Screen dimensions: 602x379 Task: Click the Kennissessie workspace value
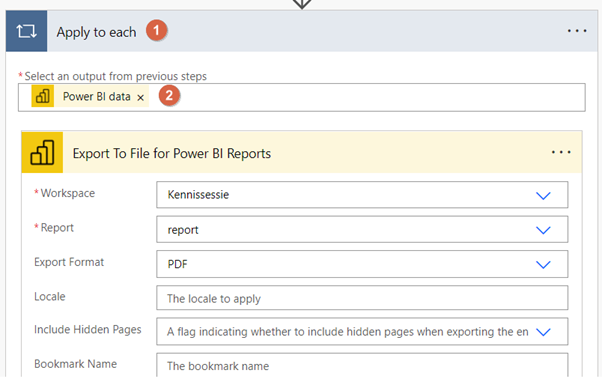198,195
